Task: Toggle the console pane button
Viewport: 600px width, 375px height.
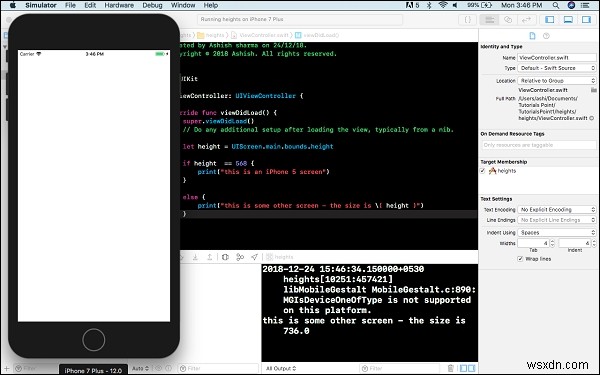Action: tap(473, 368)
